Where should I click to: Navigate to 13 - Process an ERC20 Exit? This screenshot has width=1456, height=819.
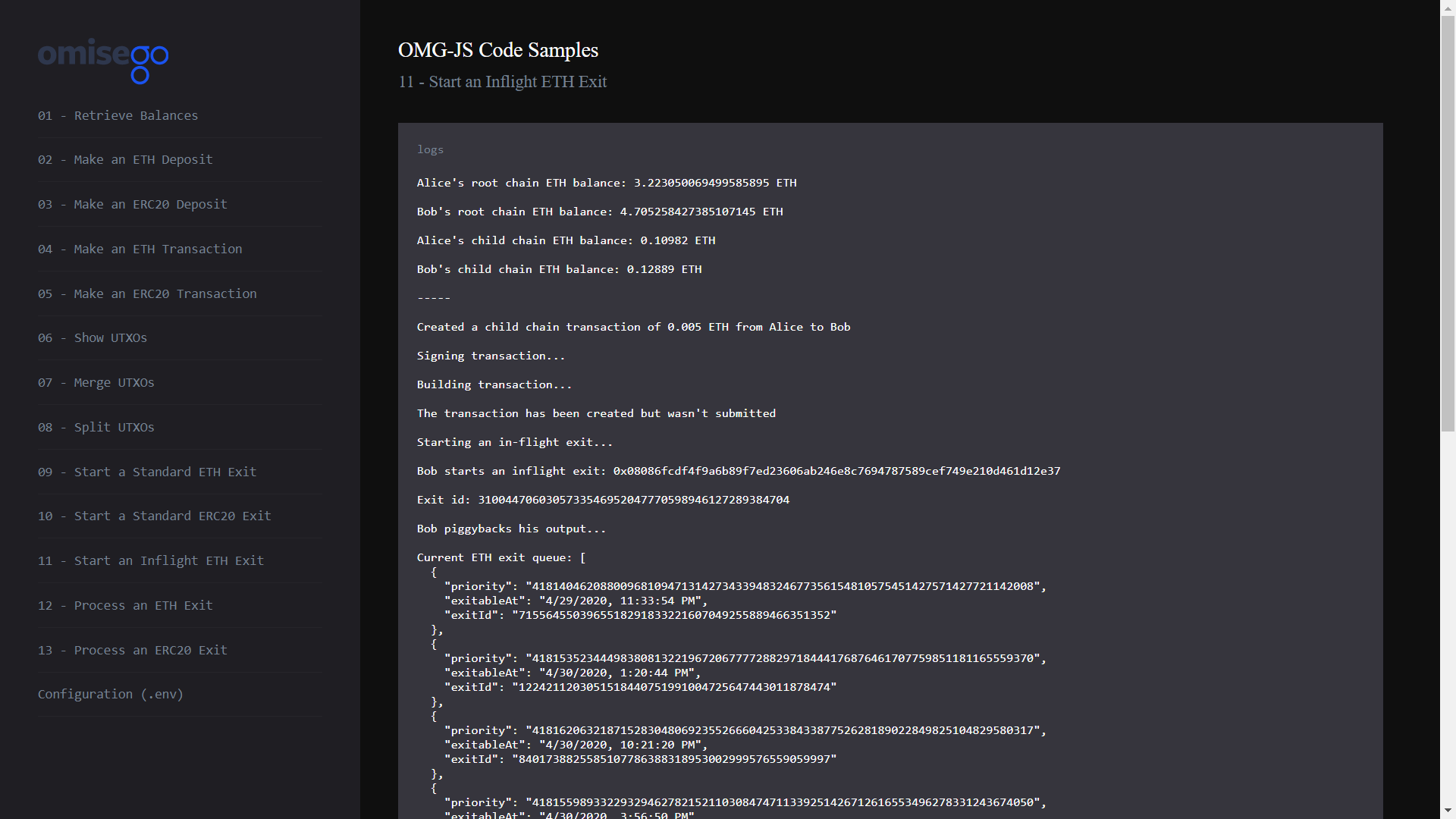click(133, 650)
